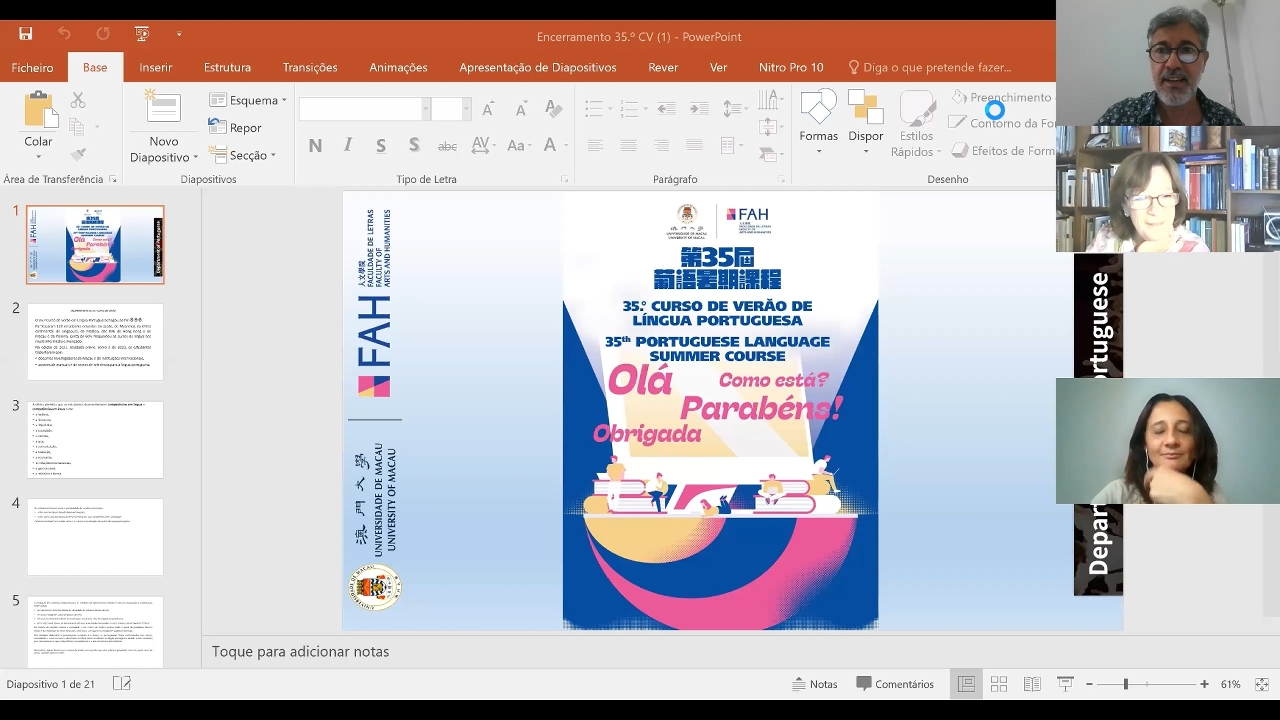Screen dimensions: 1280x720
Task: Switch to the Transições tab
Action: (310, 67)
